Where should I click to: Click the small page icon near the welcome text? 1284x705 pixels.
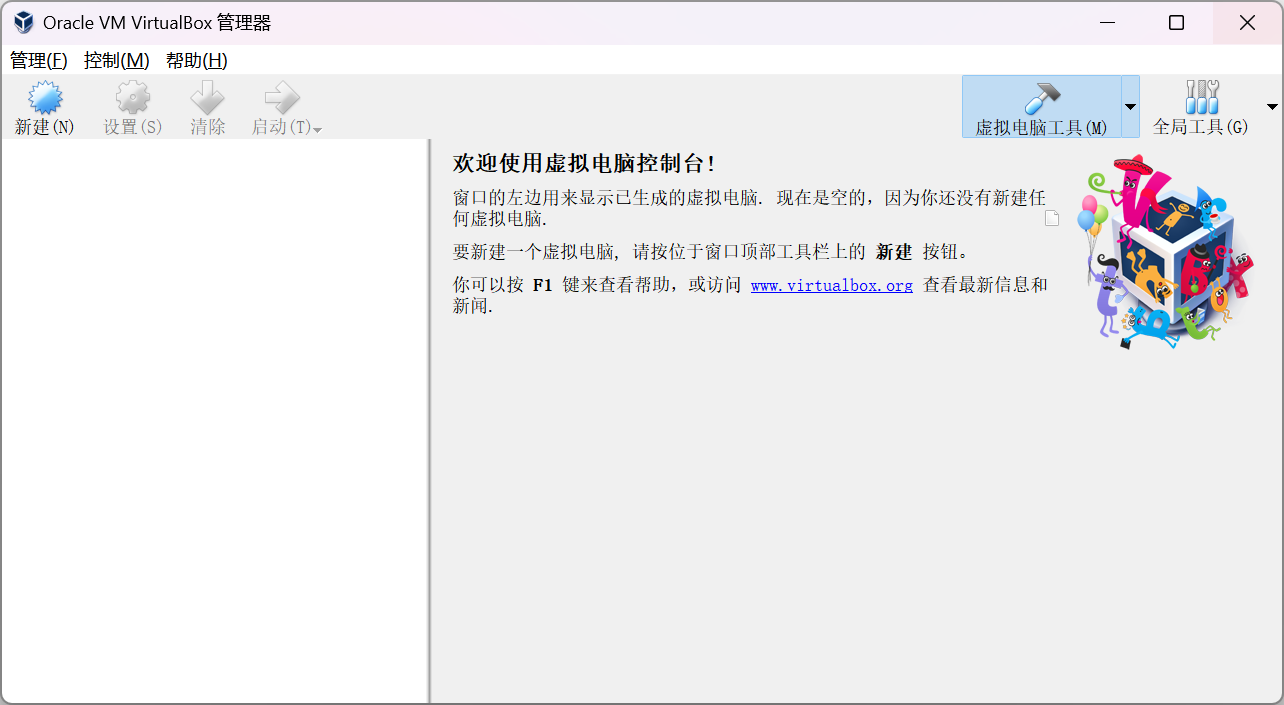click(1052, 217)
